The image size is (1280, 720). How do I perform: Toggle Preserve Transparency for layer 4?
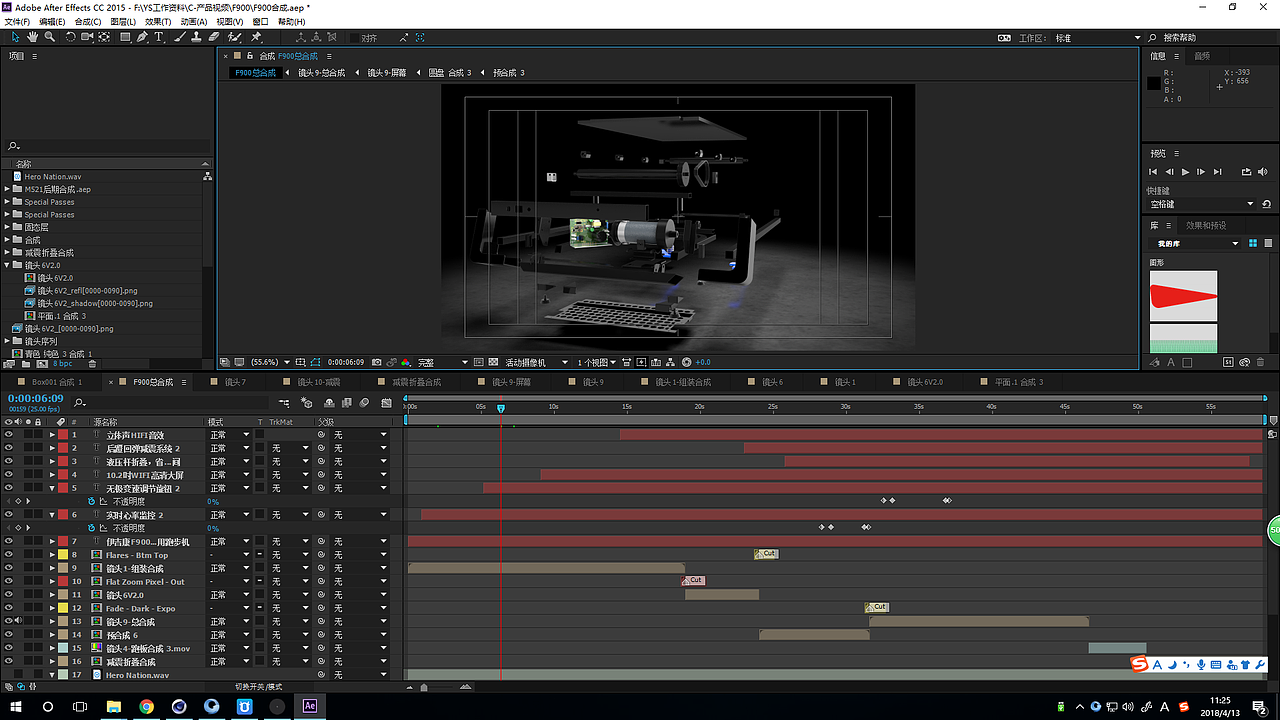(260, 475)
